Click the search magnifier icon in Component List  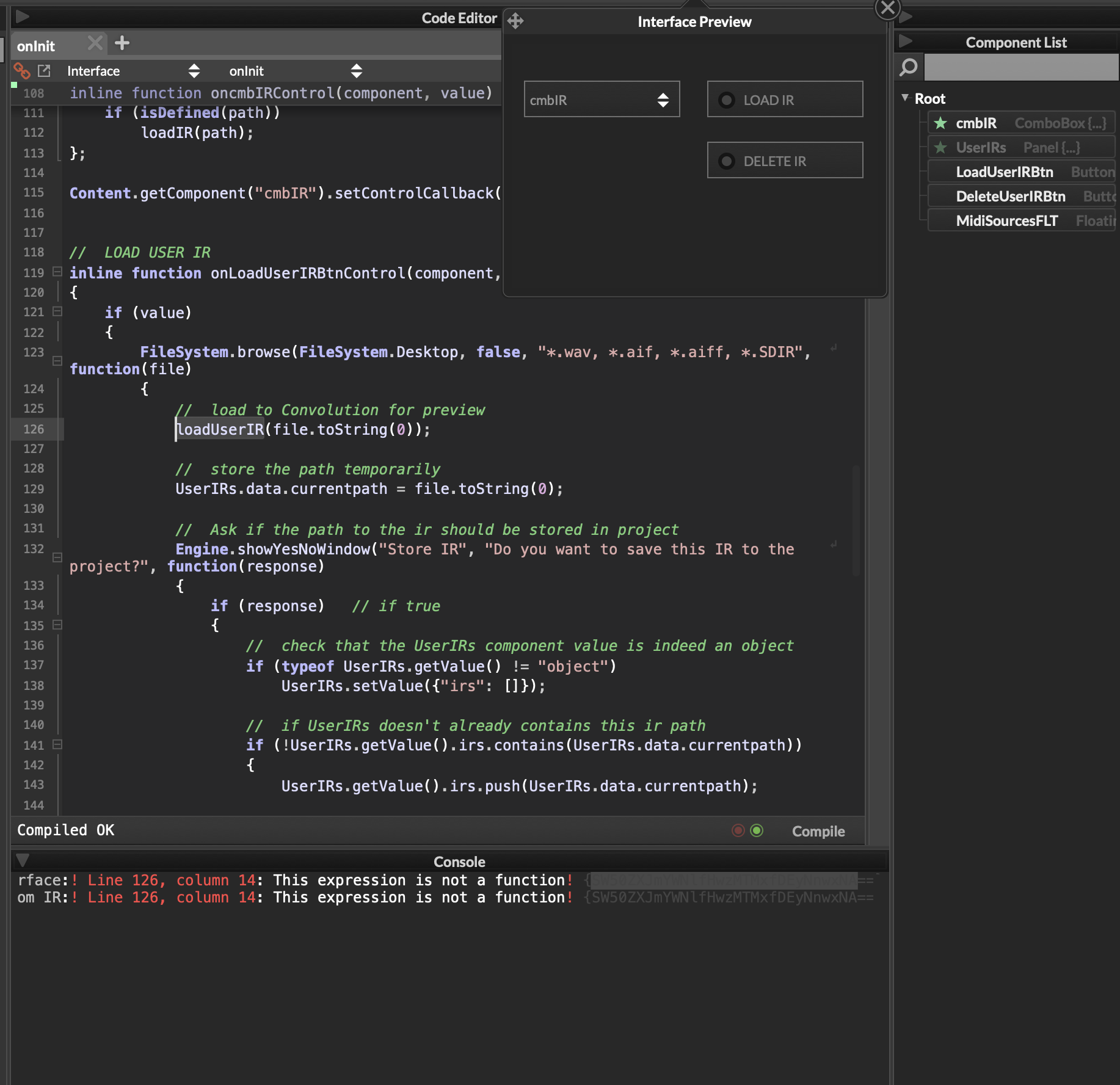click(909, 67)
